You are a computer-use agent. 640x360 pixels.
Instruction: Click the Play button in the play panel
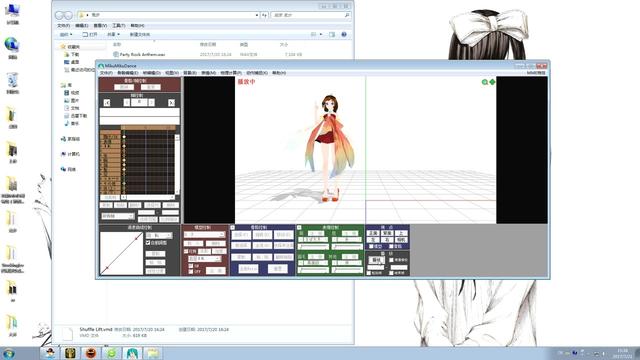point(376,260)
